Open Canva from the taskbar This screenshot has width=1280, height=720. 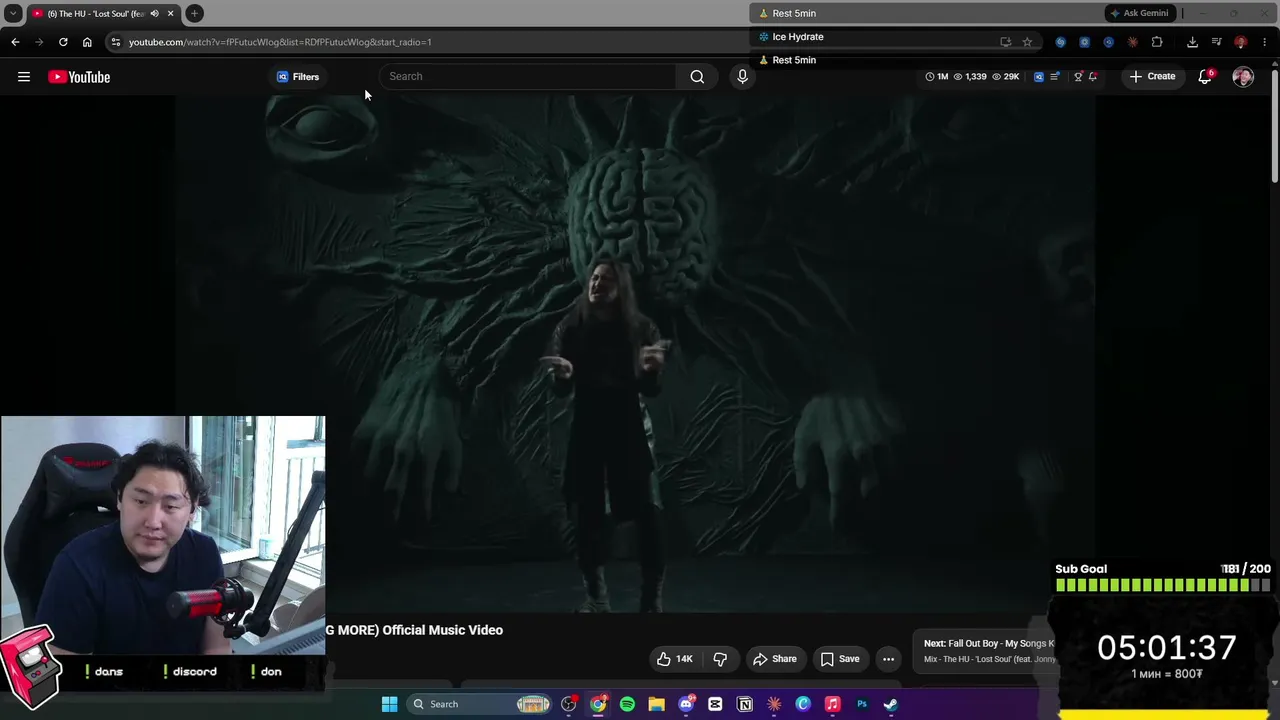[x=803, y=704]
